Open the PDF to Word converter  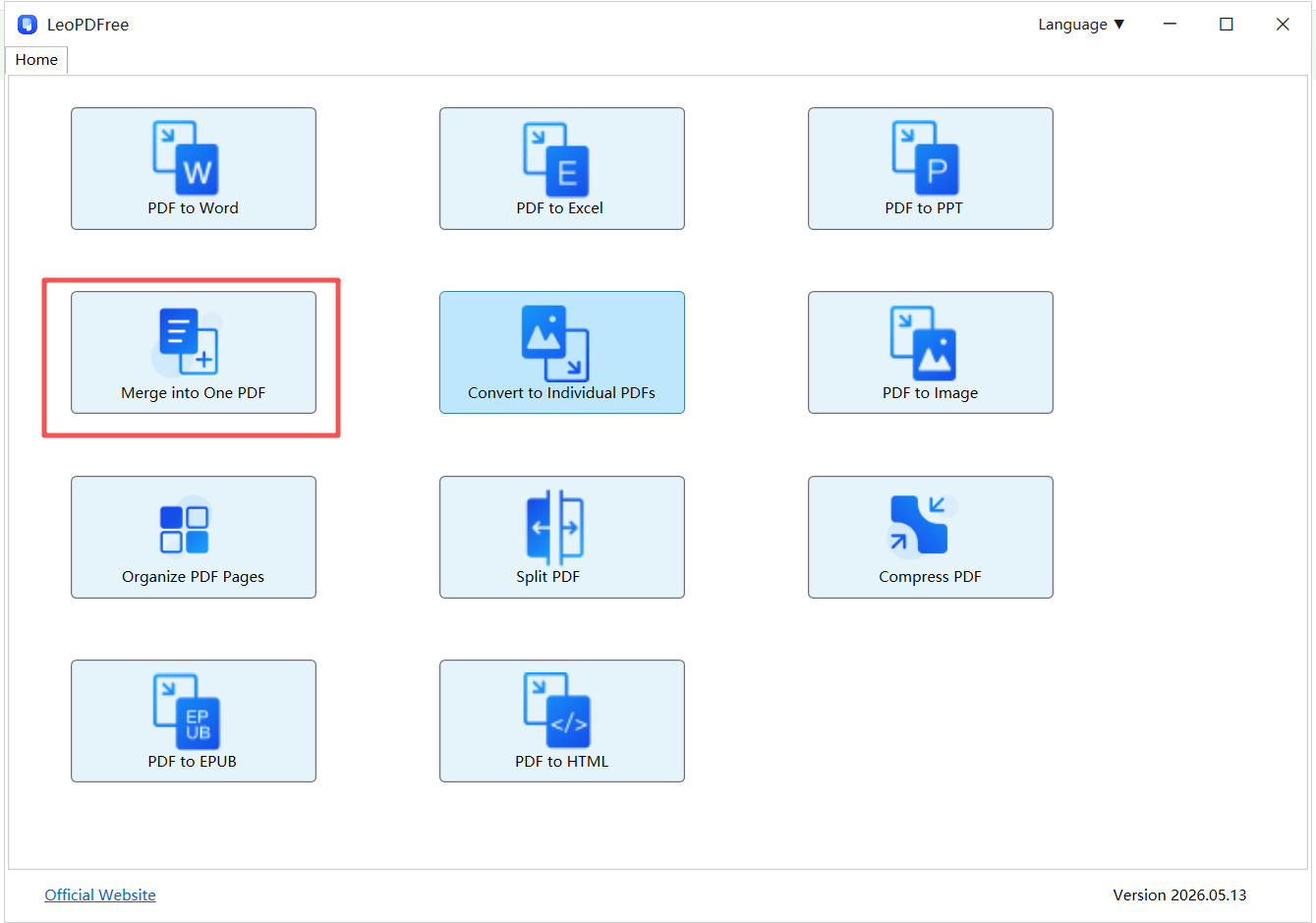click(194, 168)
